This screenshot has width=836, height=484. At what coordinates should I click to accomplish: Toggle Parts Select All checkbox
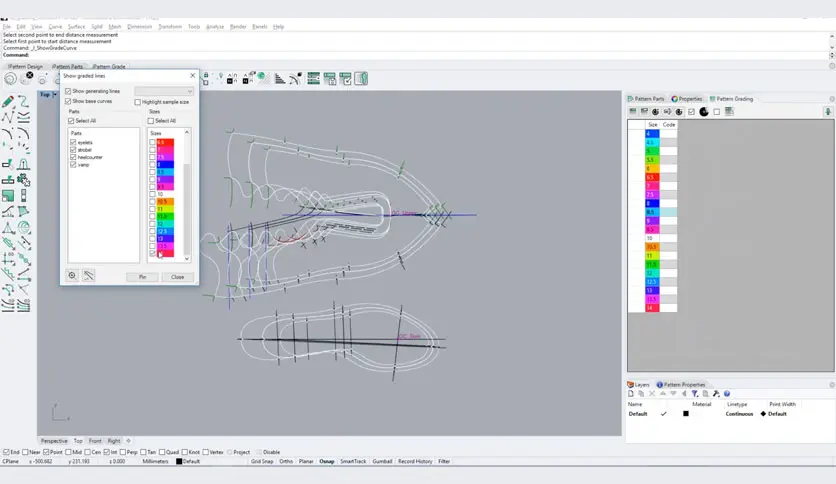(x=71, y=120)
